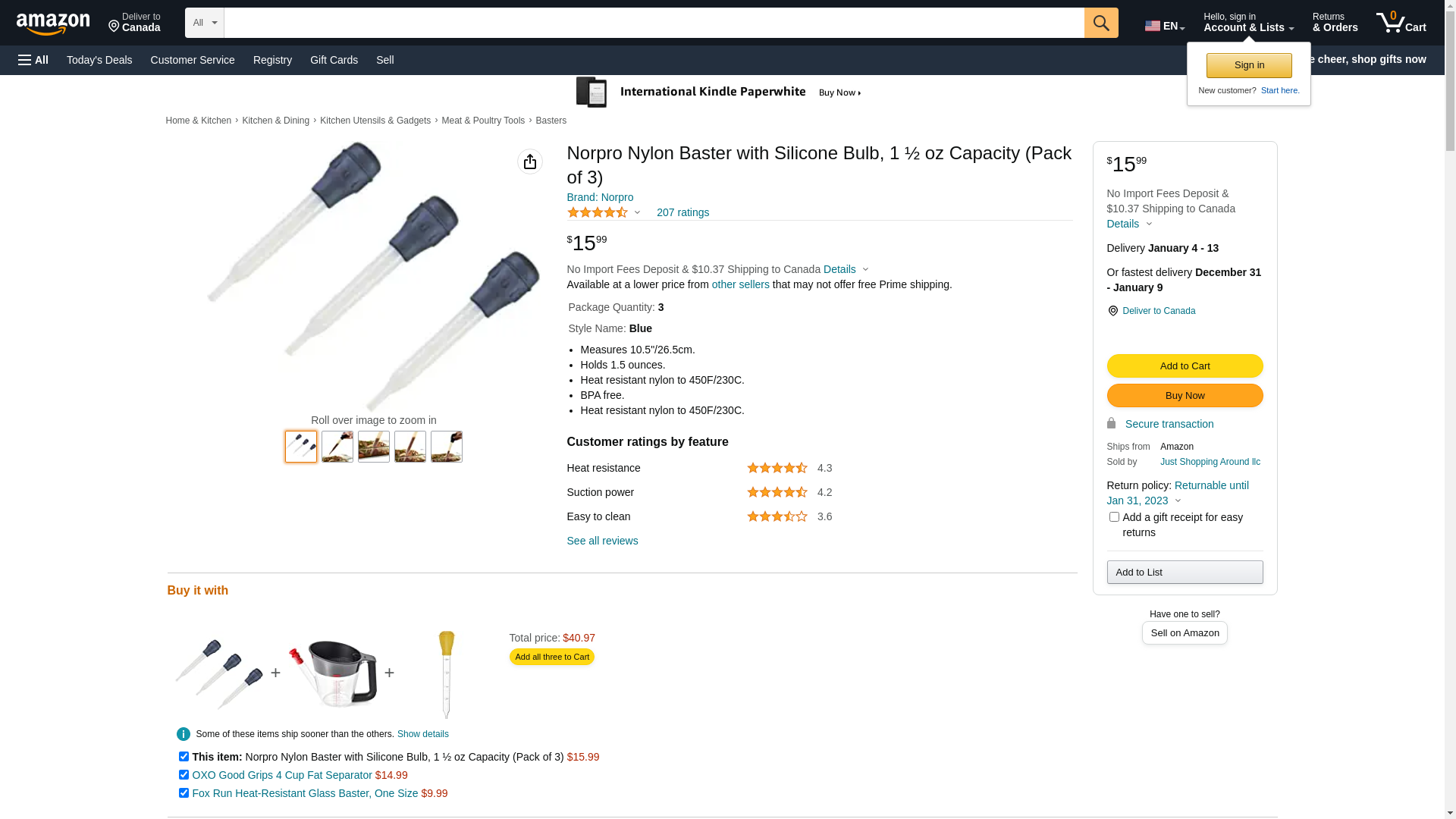Uncheck the Fox Run Glass Baster item
Viewport: 1456px width, 819px height.
[184, 793]
